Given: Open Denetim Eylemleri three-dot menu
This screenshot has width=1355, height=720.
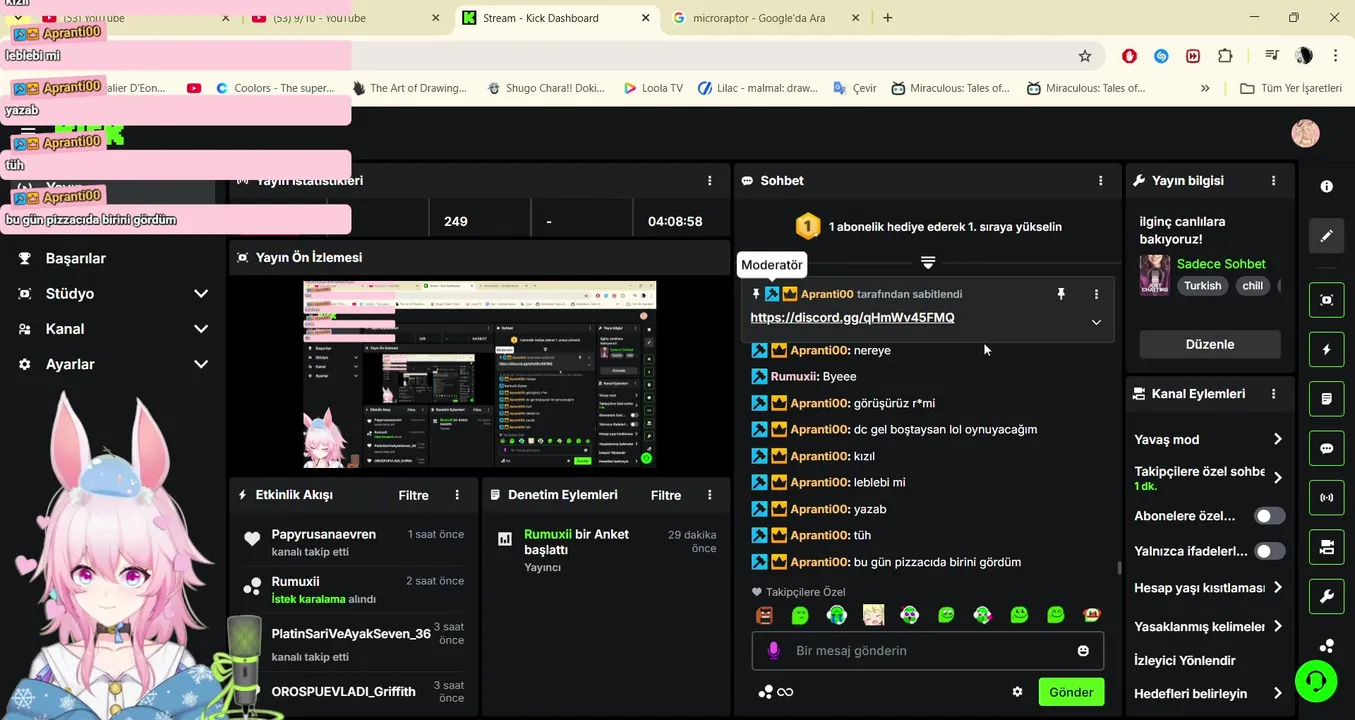Looking at the screenshot, I should (710, 495).
